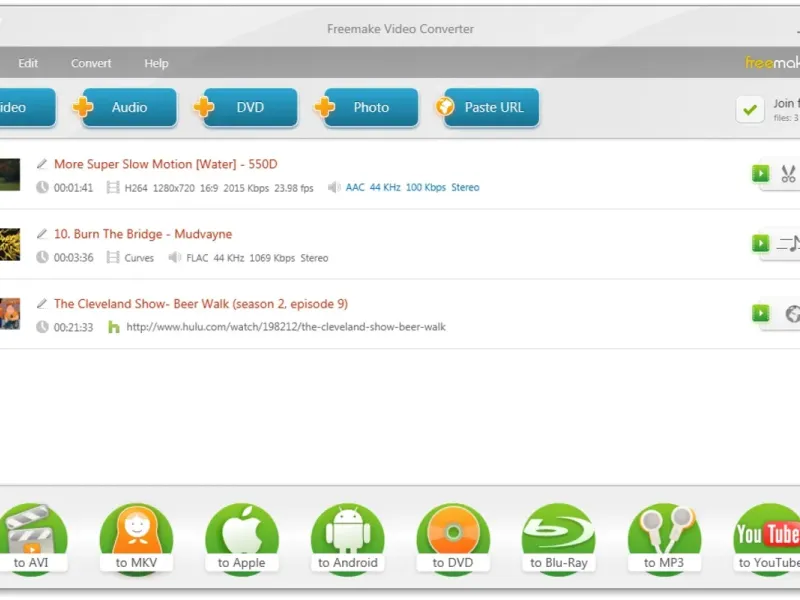
Task: Click the hulu.com URL for Cleveland Show
Action: [x=286, y=327]
